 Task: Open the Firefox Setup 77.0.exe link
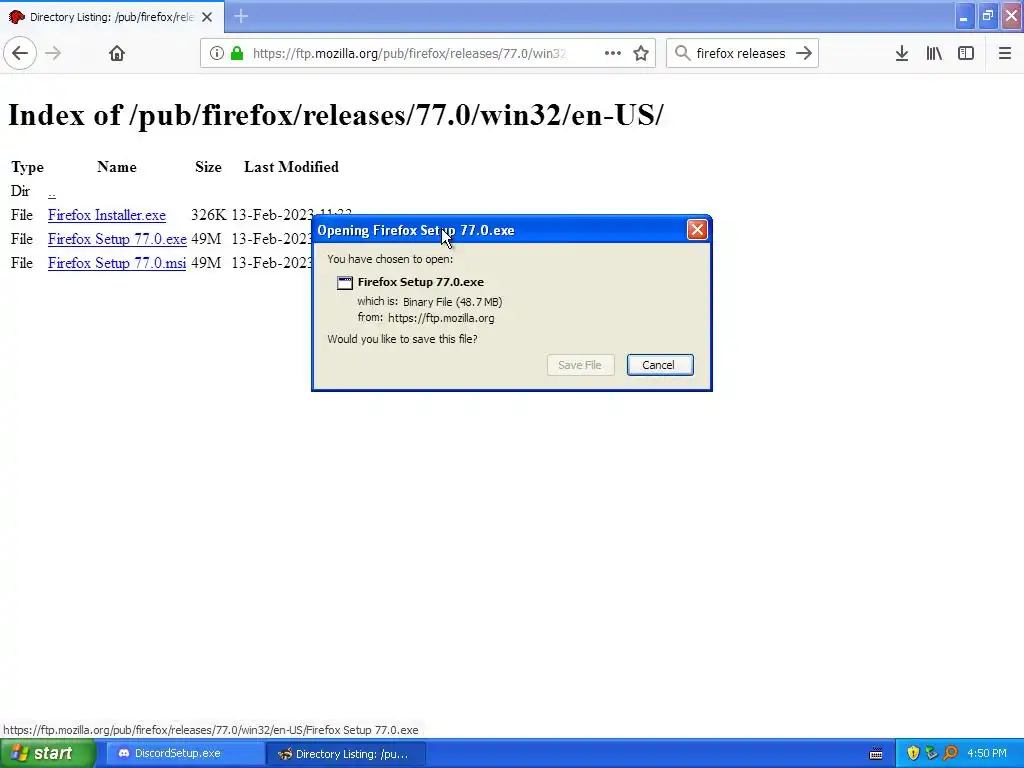pyautogui.click(x=117, y=239)
